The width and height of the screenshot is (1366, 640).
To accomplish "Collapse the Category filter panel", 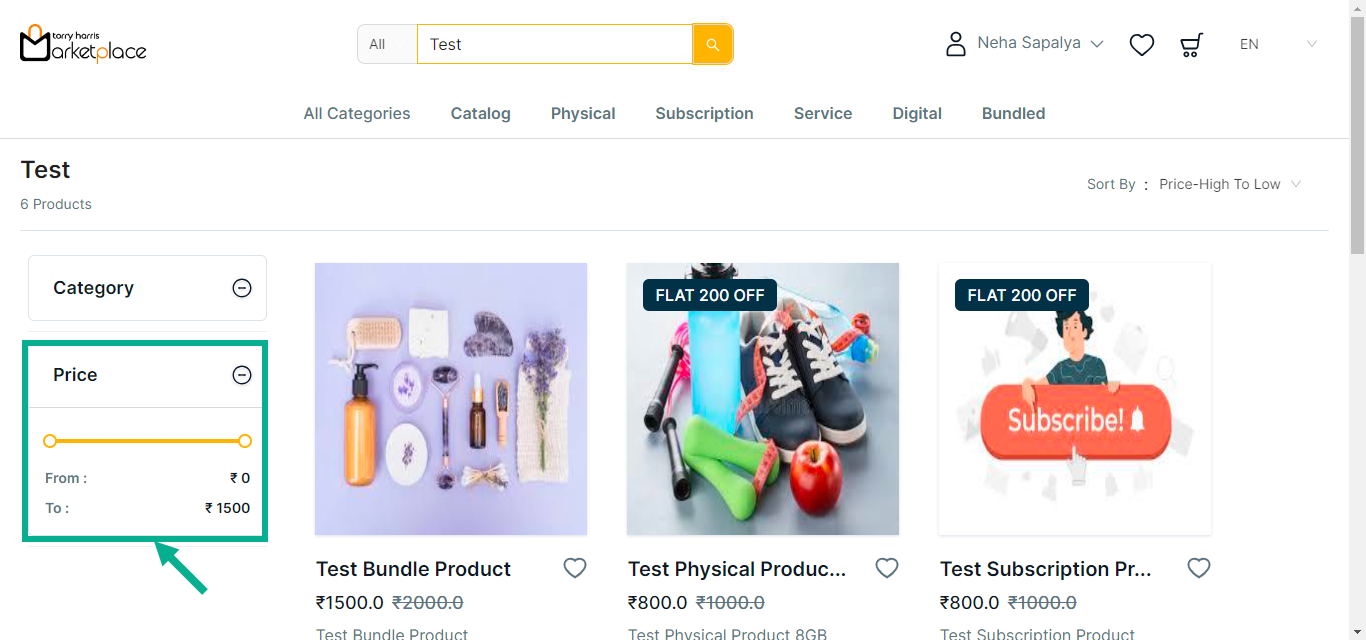I will click(x=242, y=288).
